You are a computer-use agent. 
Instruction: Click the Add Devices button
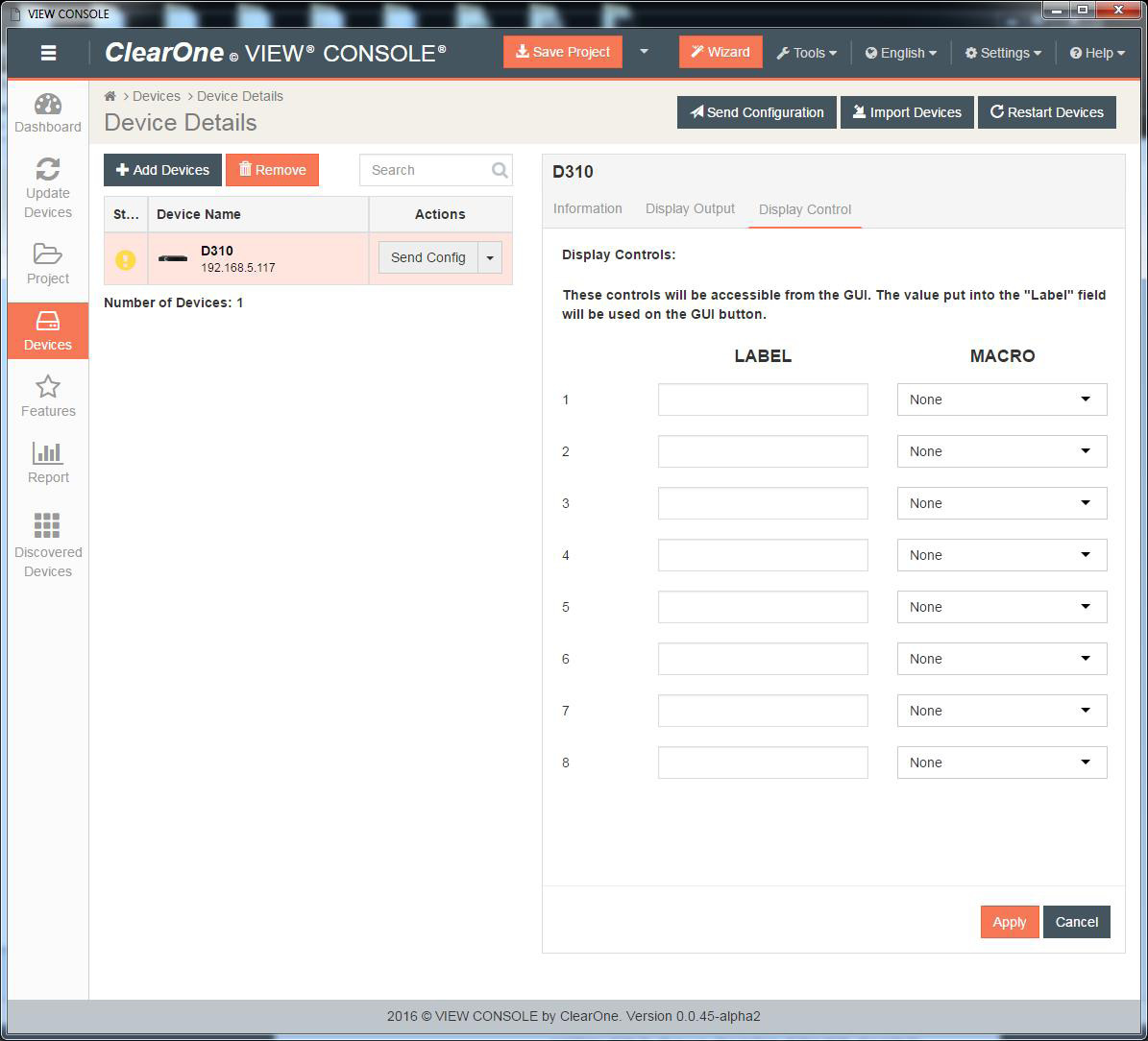pos(162,170)
